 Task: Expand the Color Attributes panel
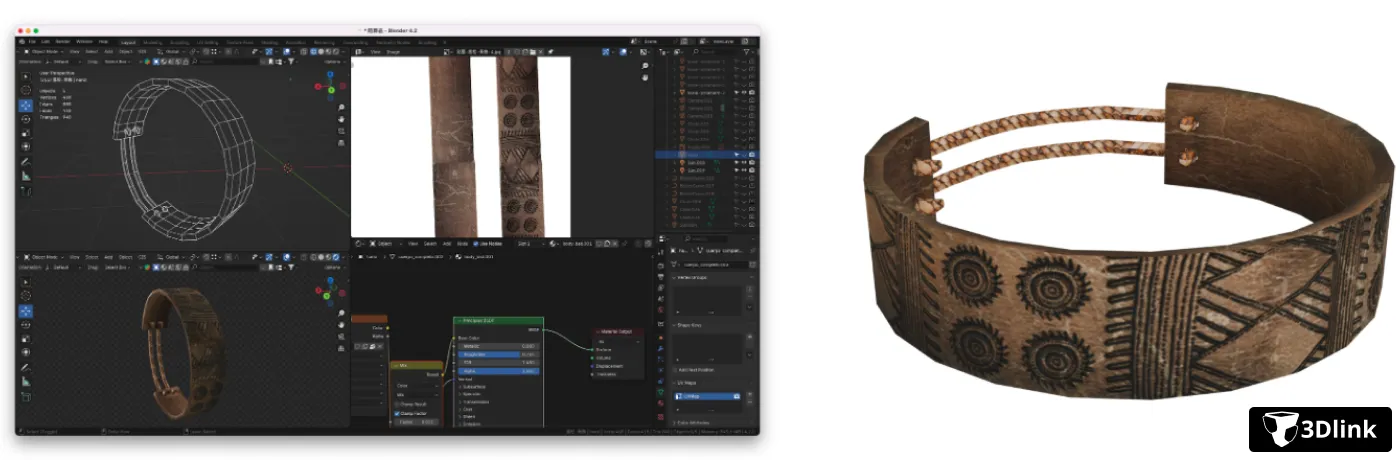[690, 423]
